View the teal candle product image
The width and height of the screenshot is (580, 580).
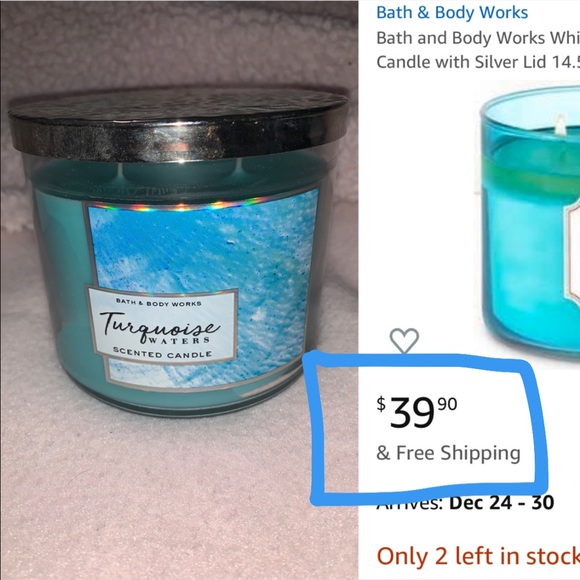[530, 218]
